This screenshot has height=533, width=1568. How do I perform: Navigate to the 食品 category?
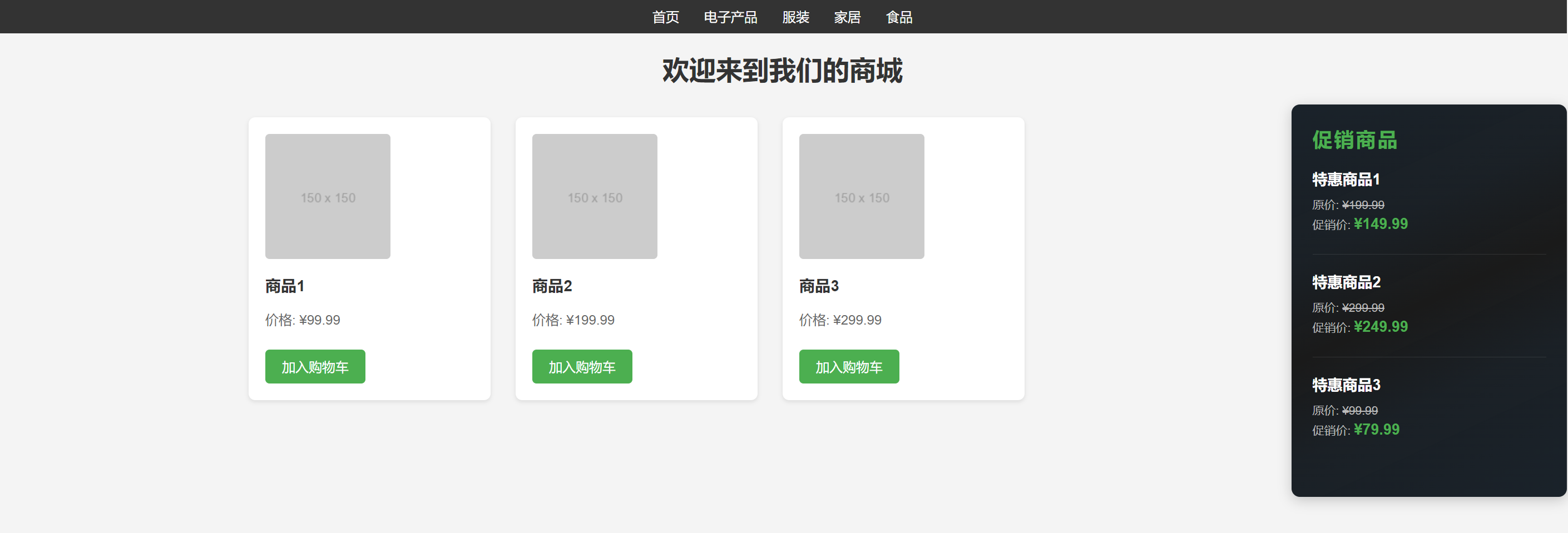[899, 17]
